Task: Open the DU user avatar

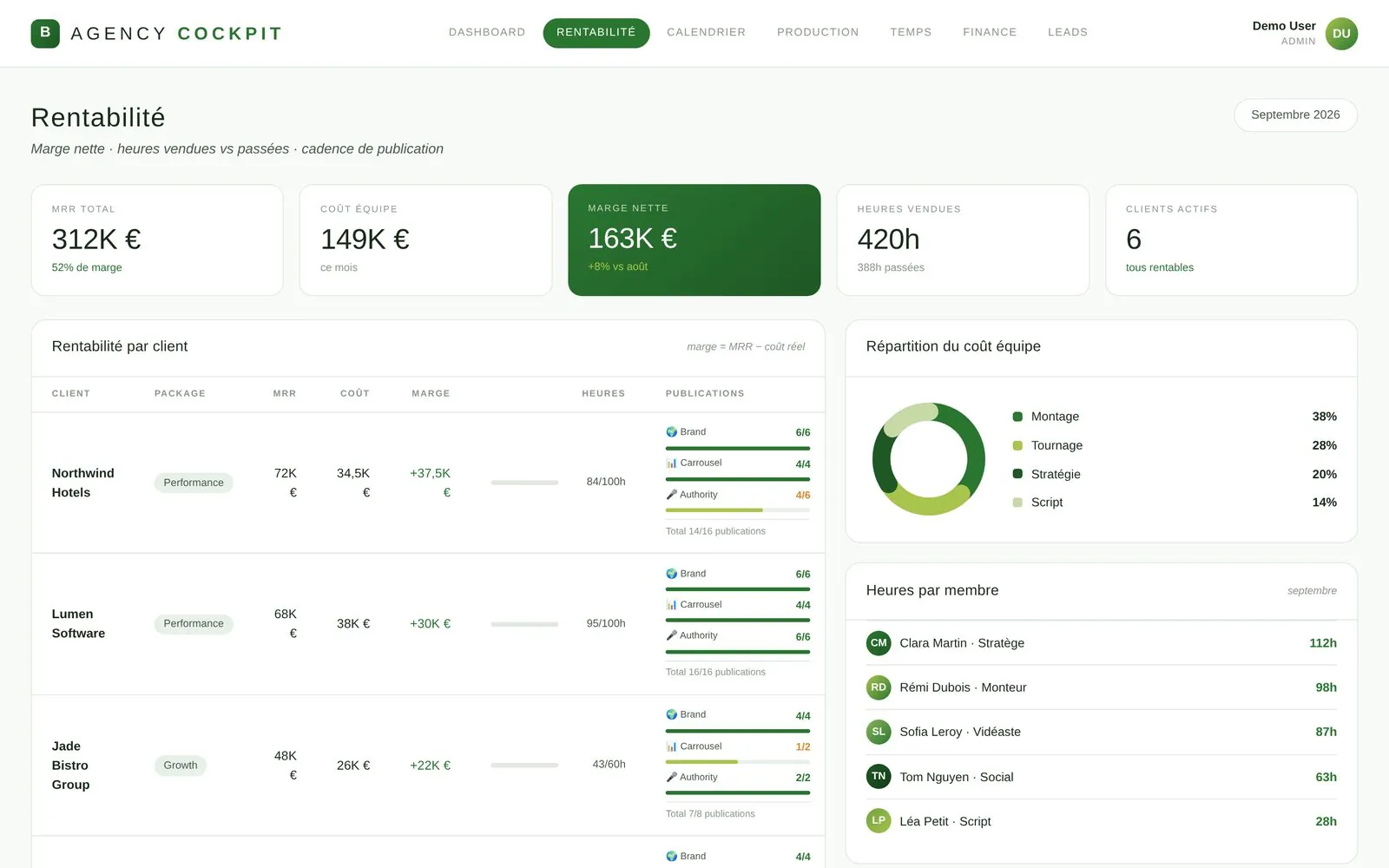Action: (x=1341, y=34)
